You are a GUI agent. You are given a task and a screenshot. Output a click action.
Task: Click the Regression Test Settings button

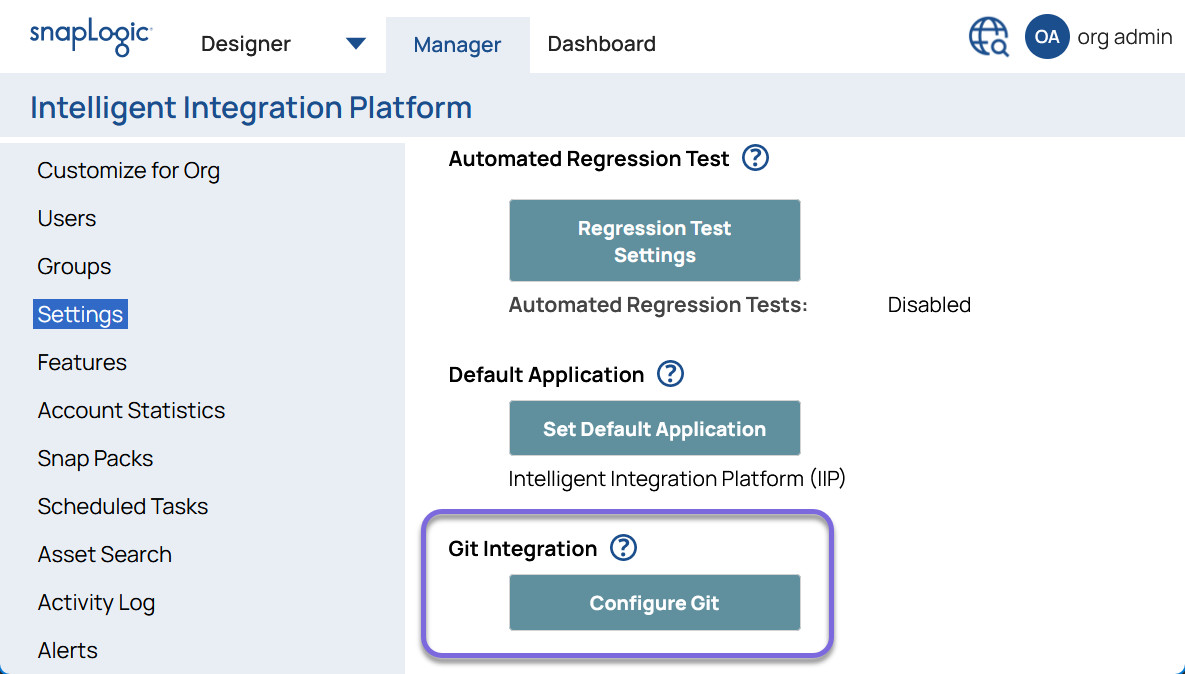[x=654, y=240]
